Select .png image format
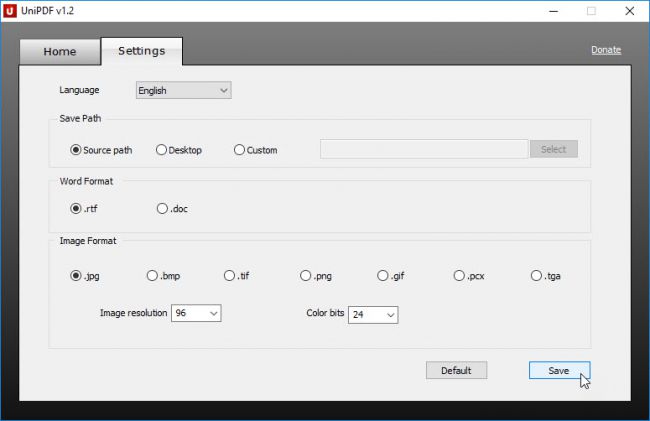Viewport: 650px width, 421px height. coord(316,276)
